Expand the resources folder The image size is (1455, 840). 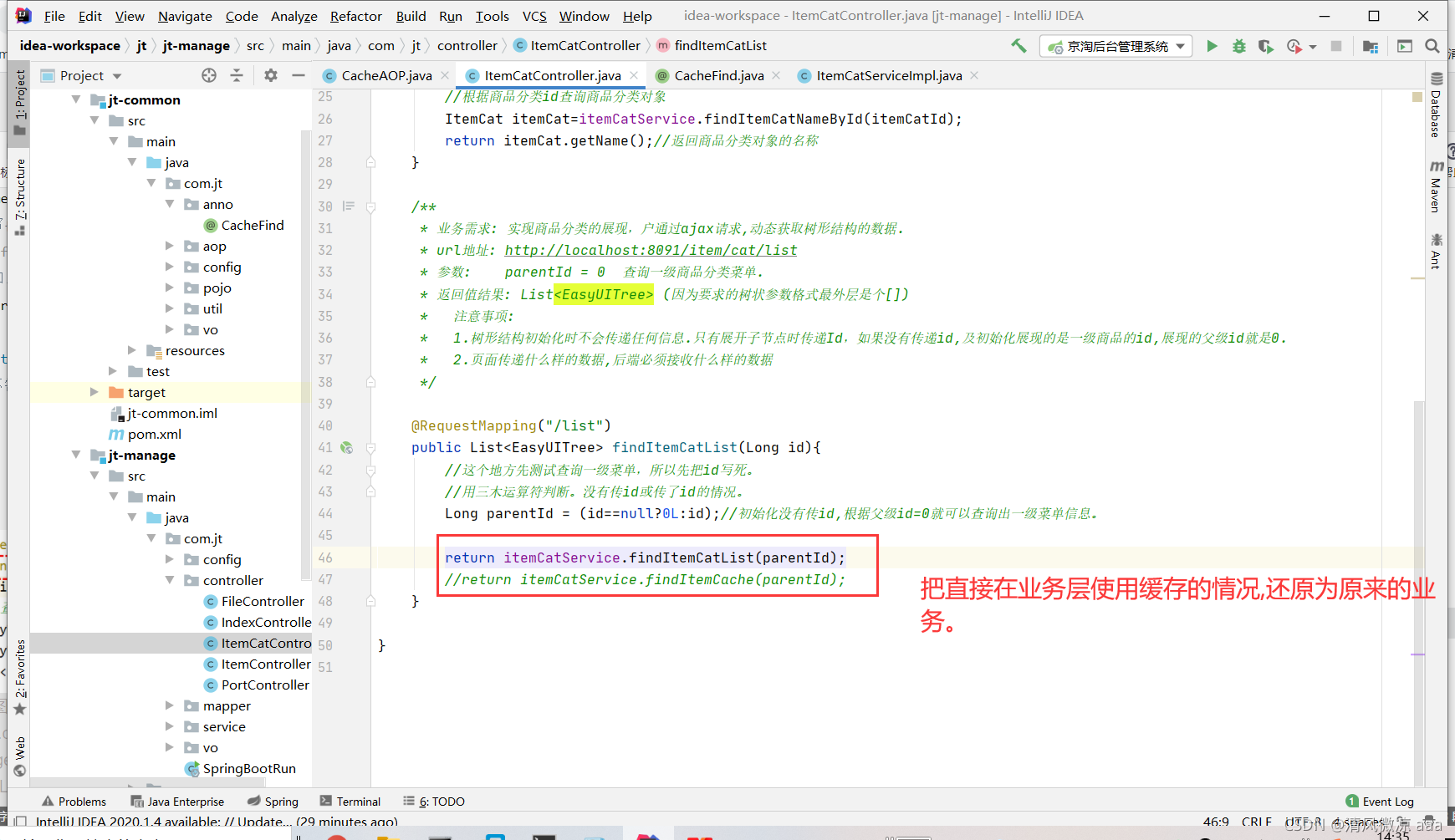132,350
